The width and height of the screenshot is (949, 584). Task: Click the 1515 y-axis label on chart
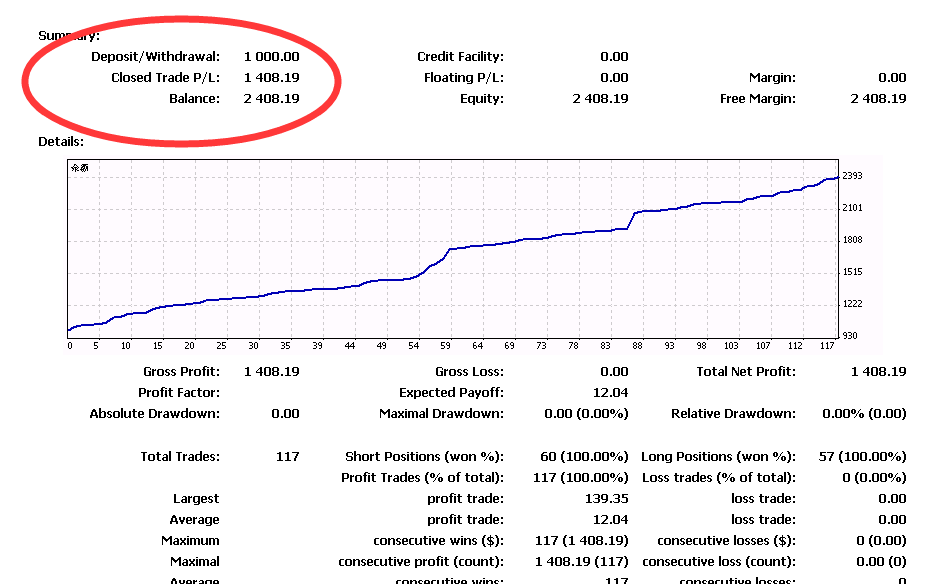point(852,272)
